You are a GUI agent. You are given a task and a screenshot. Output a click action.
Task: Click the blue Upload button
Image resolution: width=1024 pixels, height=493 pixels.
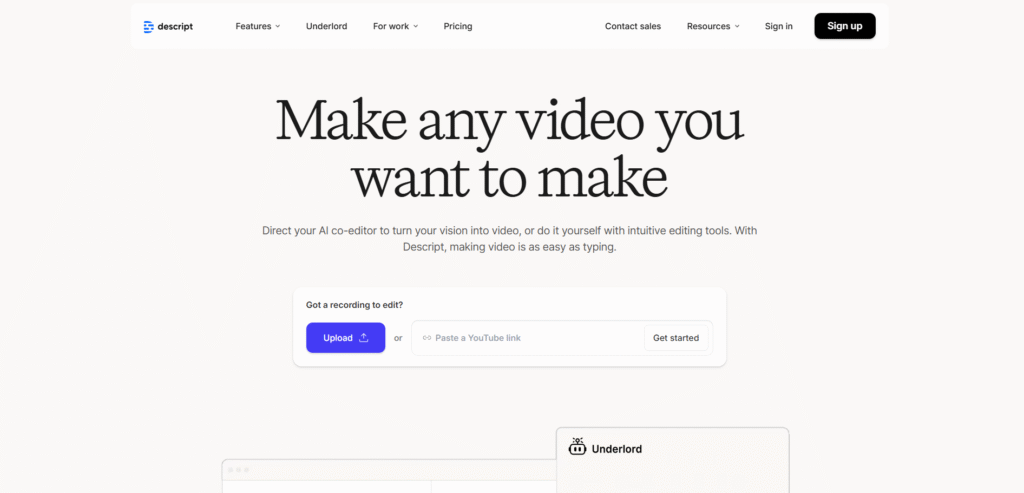[345, 338]
